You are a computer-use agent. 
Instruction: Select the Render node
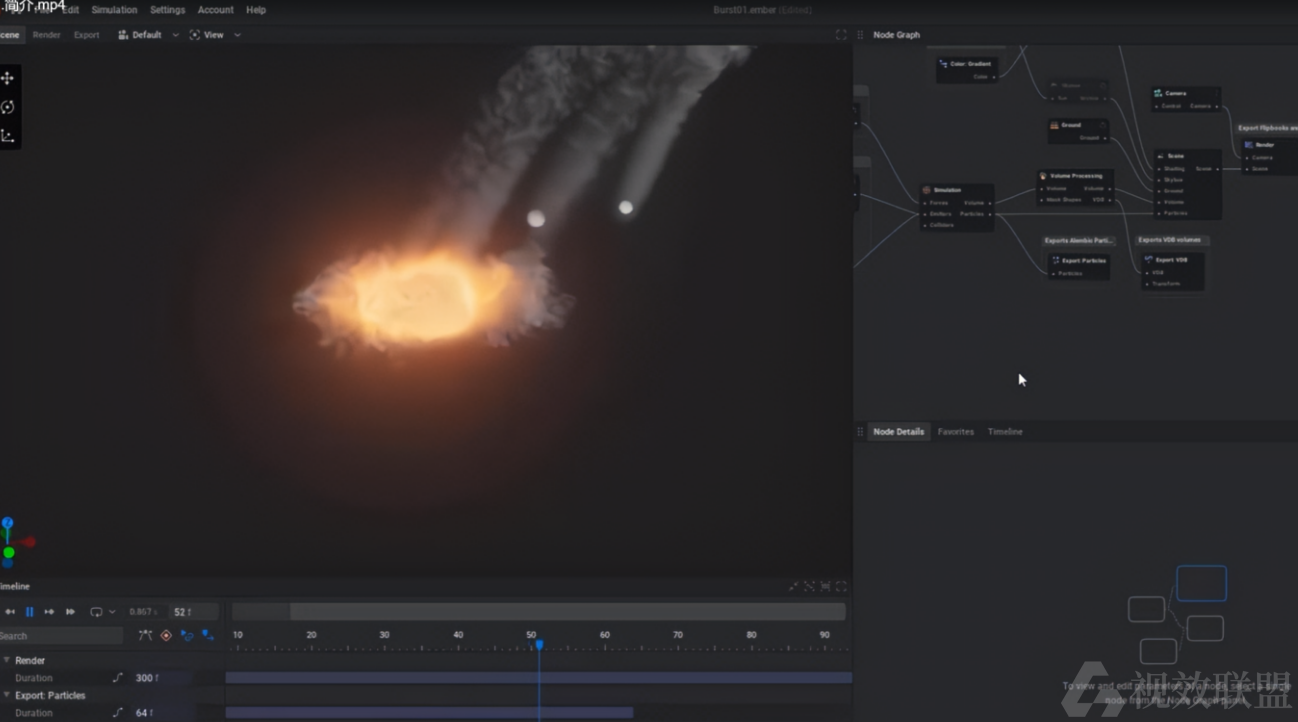tap(1270, 156)
